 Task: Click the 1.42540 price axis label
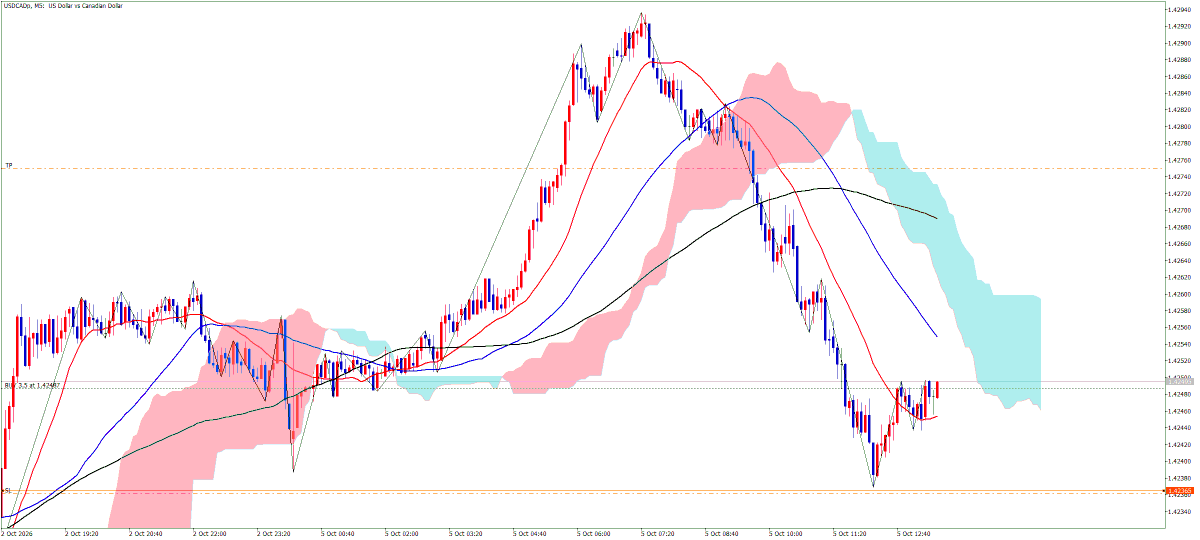[1179, 344]
